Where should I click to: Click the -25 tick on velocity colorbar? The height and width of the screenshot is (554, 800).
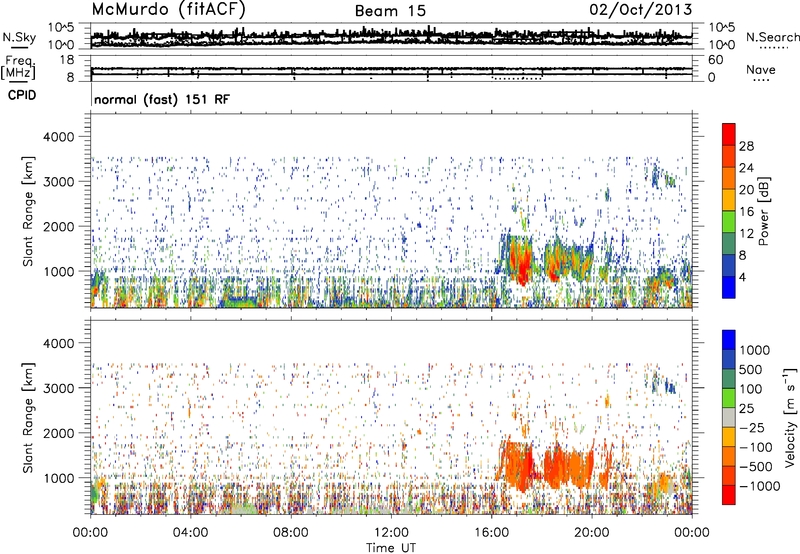tap(753, 427)
